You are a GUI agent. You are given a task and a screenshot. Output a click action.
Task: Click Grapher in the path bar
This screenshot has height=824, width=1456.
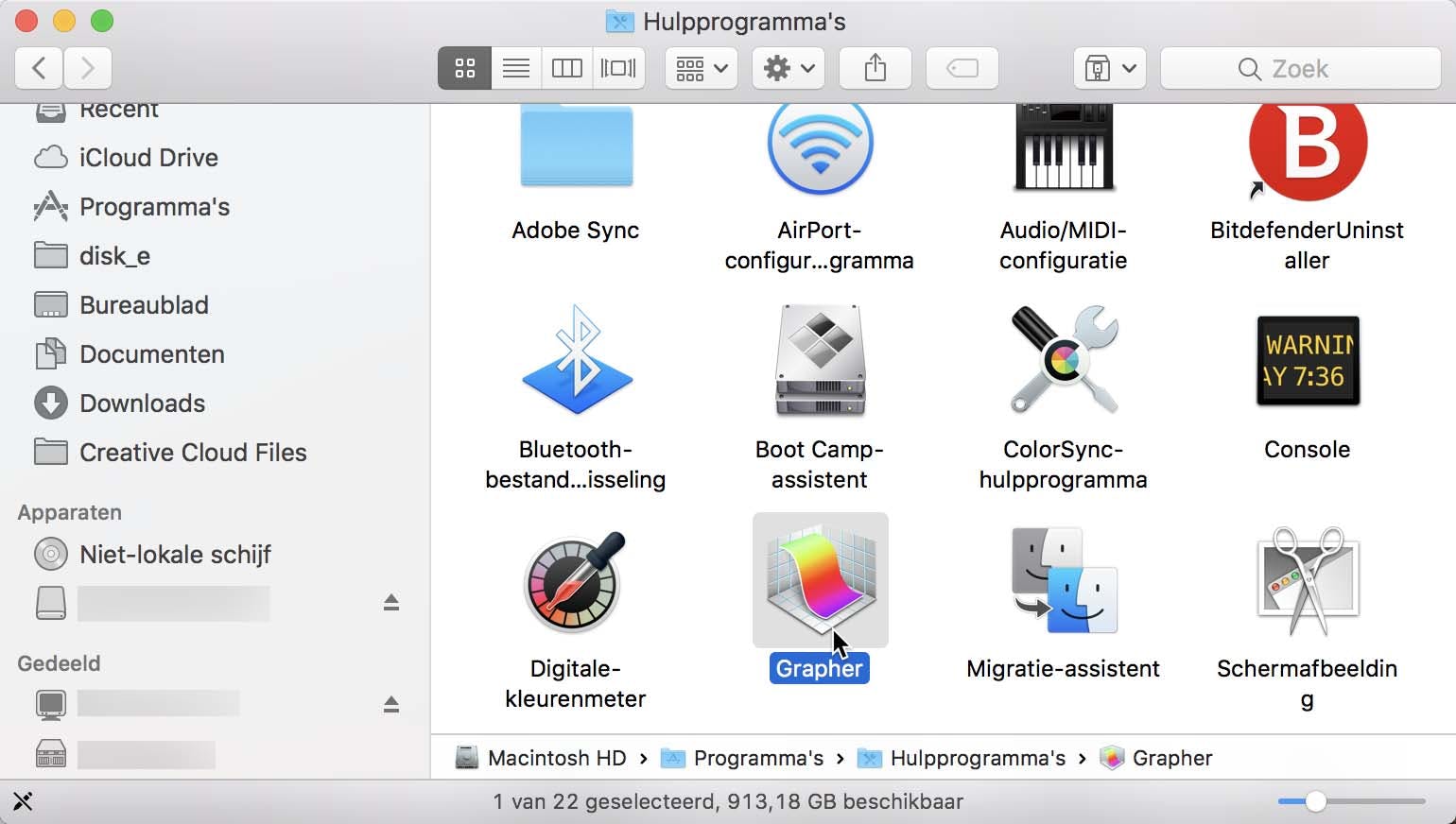click(1156, 758)
